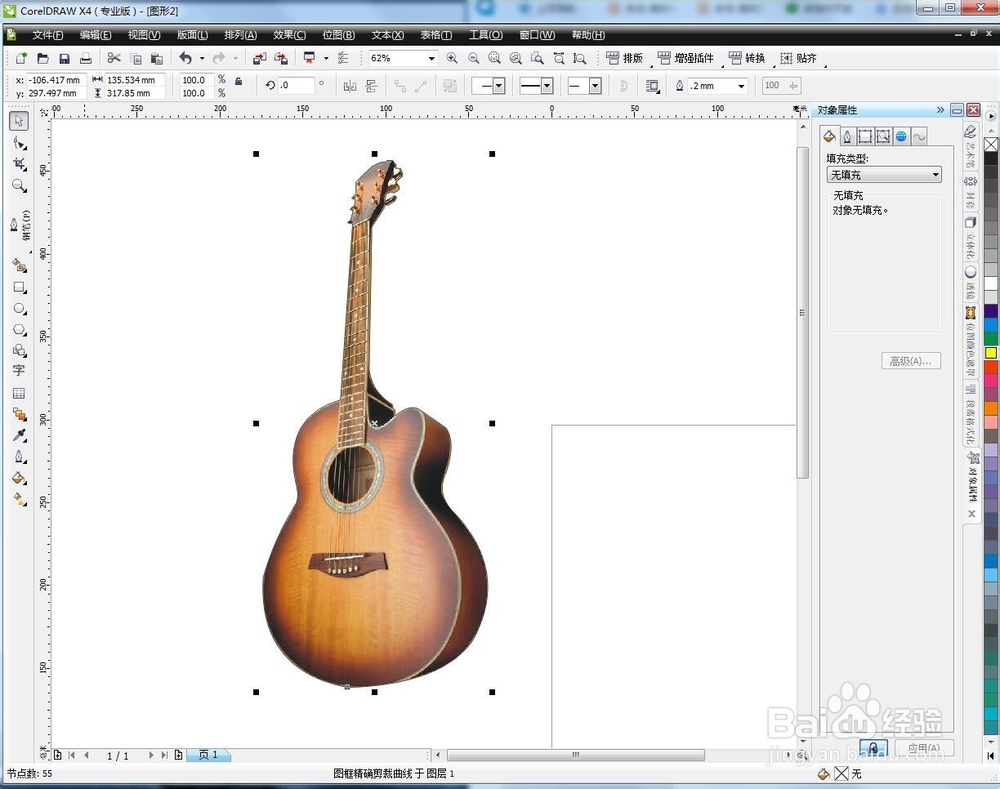Open the zoom level 62% dropdown
1000x789 pixels.
(x=432, y=58)
